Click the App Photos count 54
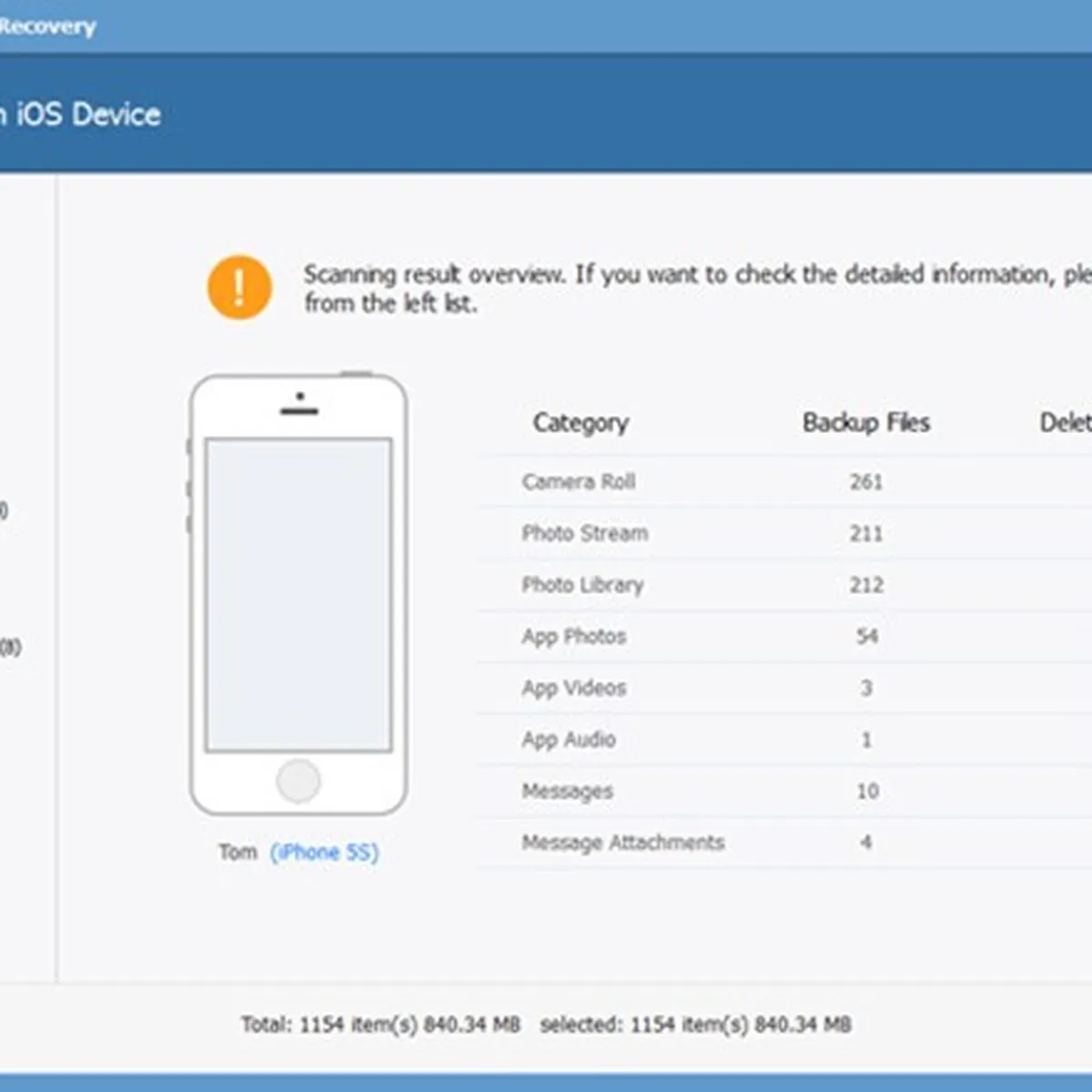The height and width of the screenshot is (1092, 1092). [867, 636]
